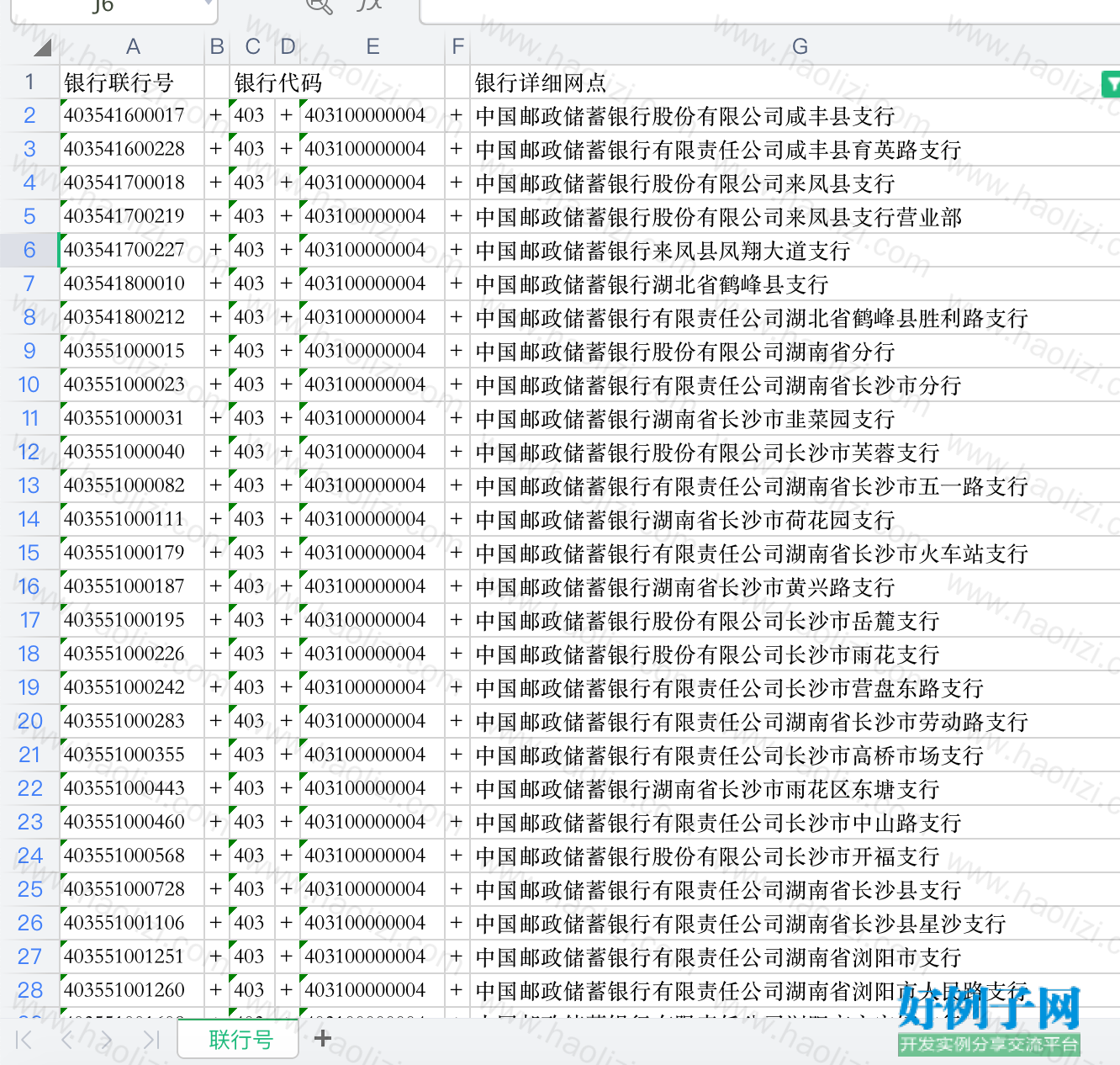
Task: Select column E header
Action: (x=372, y=47)
